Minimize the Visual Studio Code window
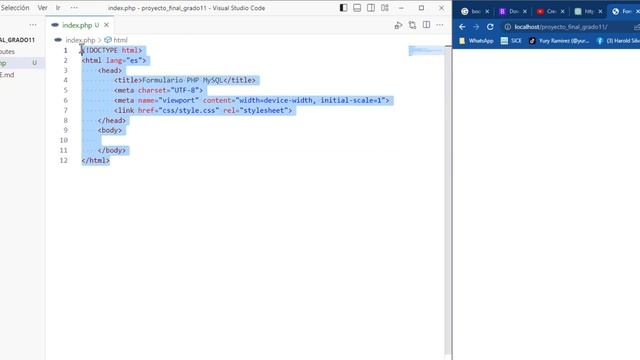This screenshot has width=640, height=360. 401,8
